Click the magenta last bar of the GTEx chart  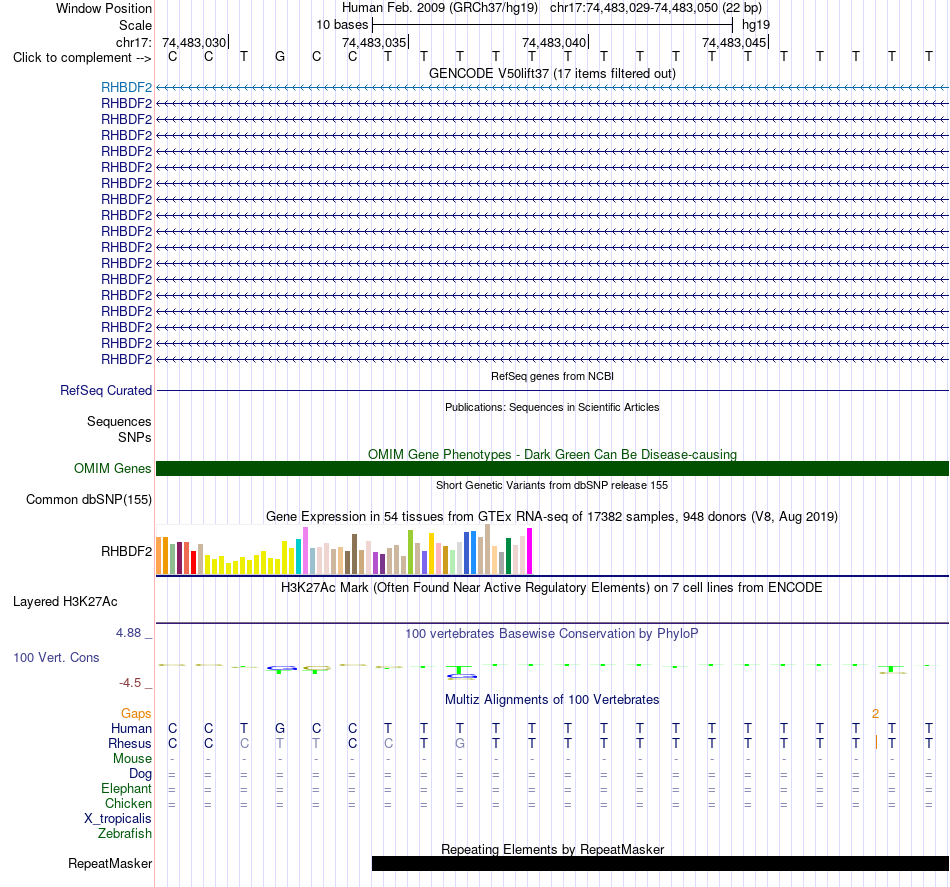coord(529,551)
